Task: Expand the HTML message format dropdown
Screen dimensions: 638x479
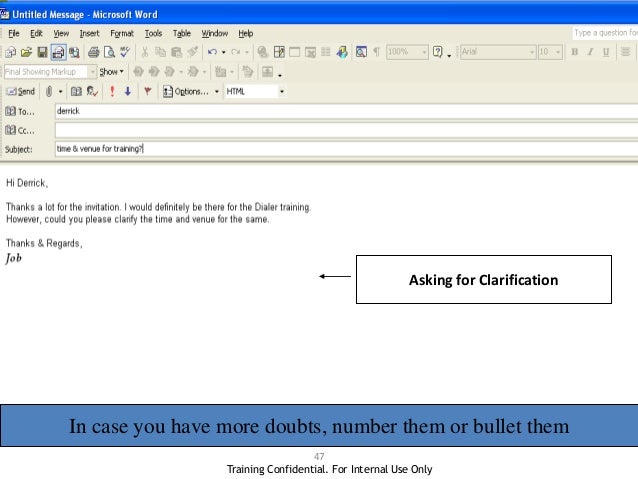Action: coord(282,91)
